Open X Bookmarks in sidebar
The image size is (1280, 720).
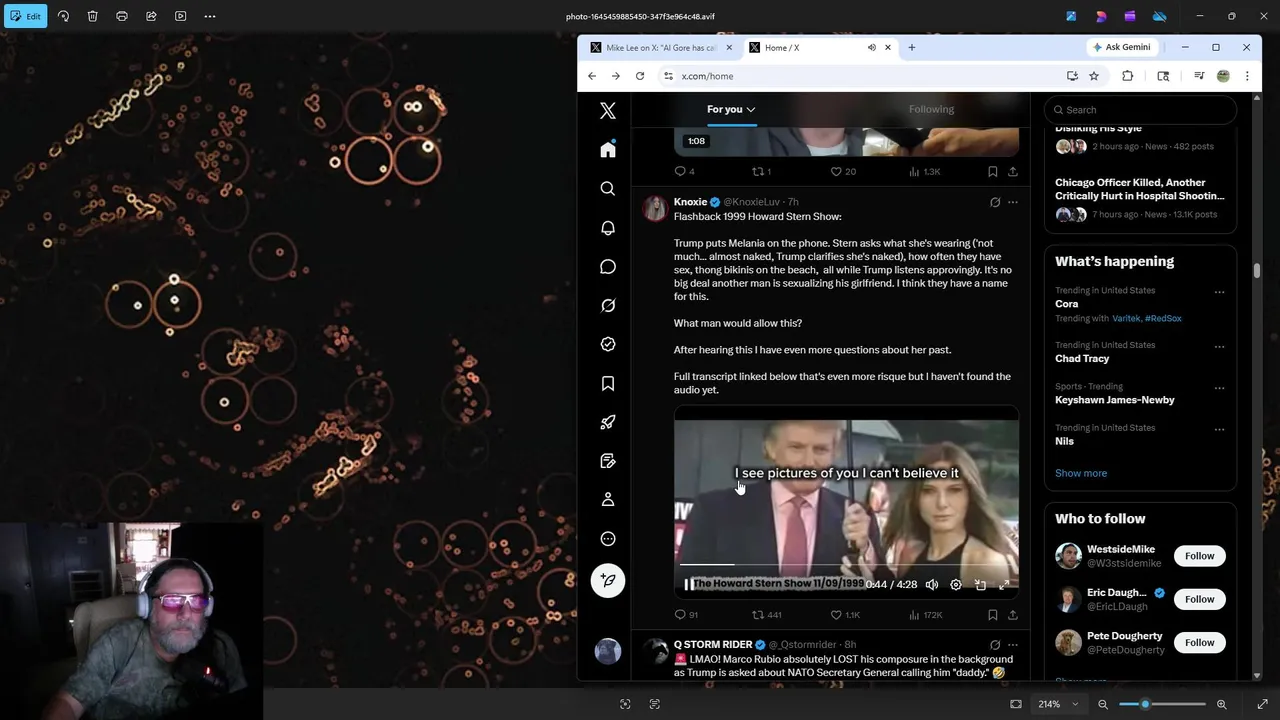[x=608, y=384]
